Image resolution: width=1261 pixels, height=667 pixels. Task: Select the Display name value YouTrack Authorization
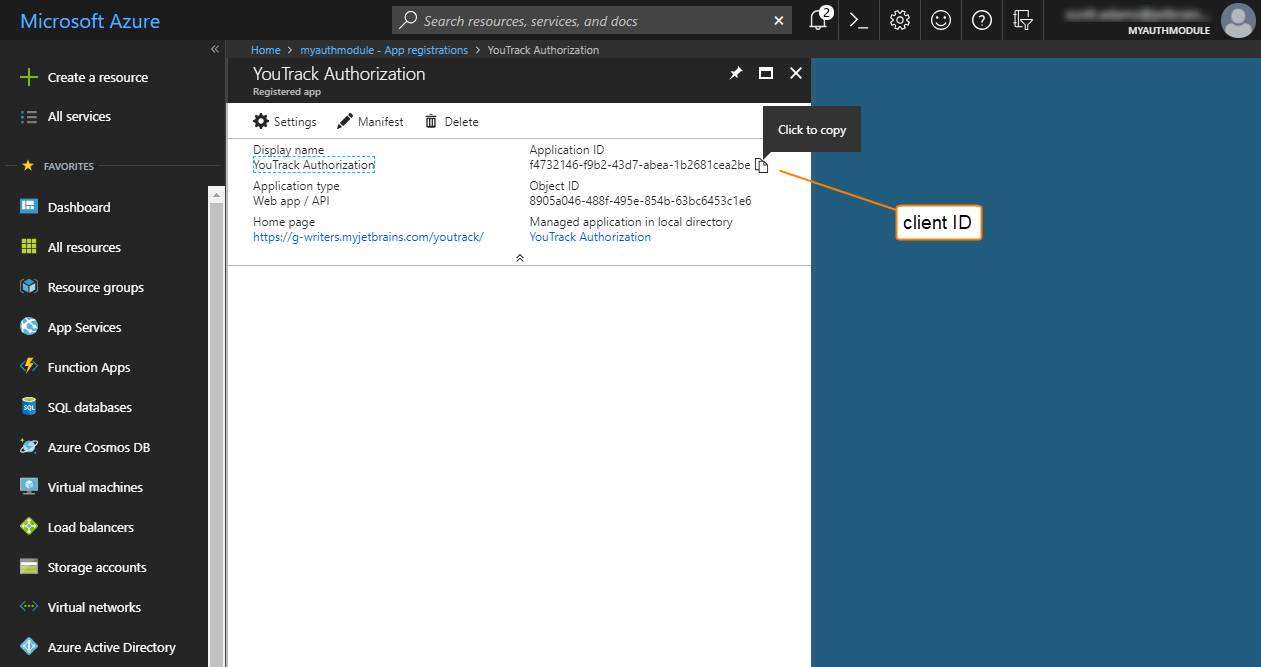click(x=314, y=165)
